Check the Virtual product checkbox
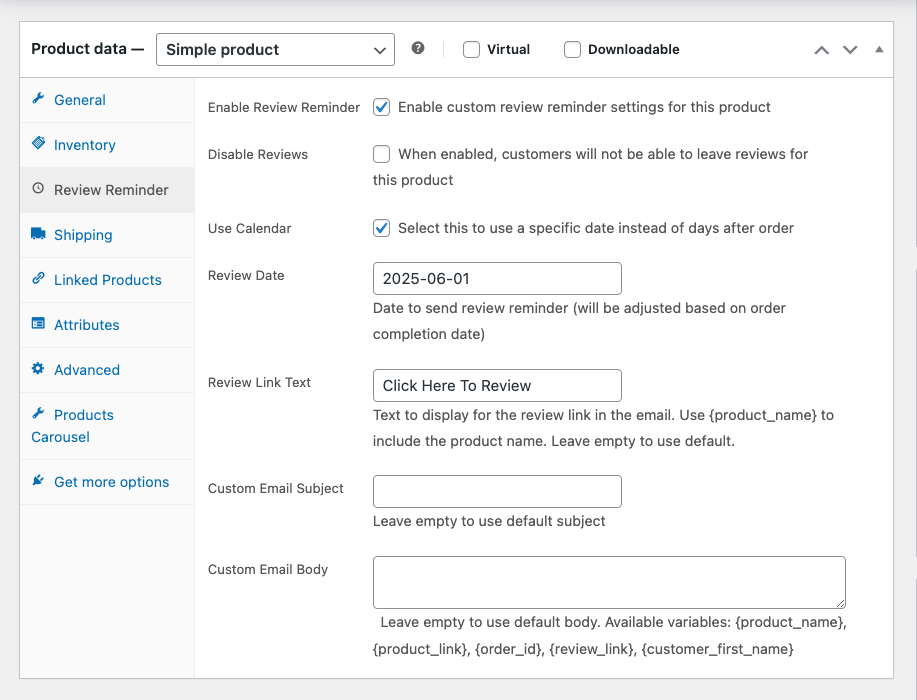 click(472, 49)
